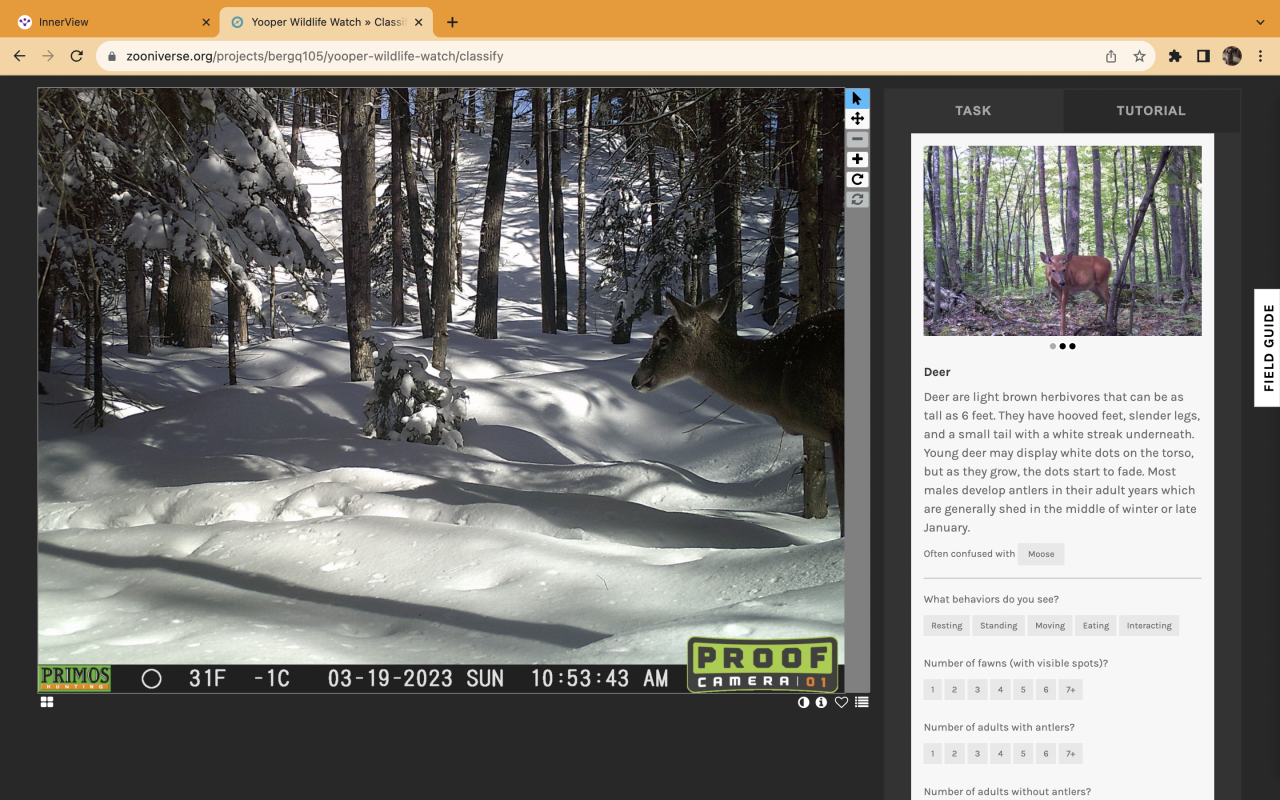Screen dimensions: 1280x800
Task: Choose 6 for number of fawns
Action: [x=1046, y=690]
